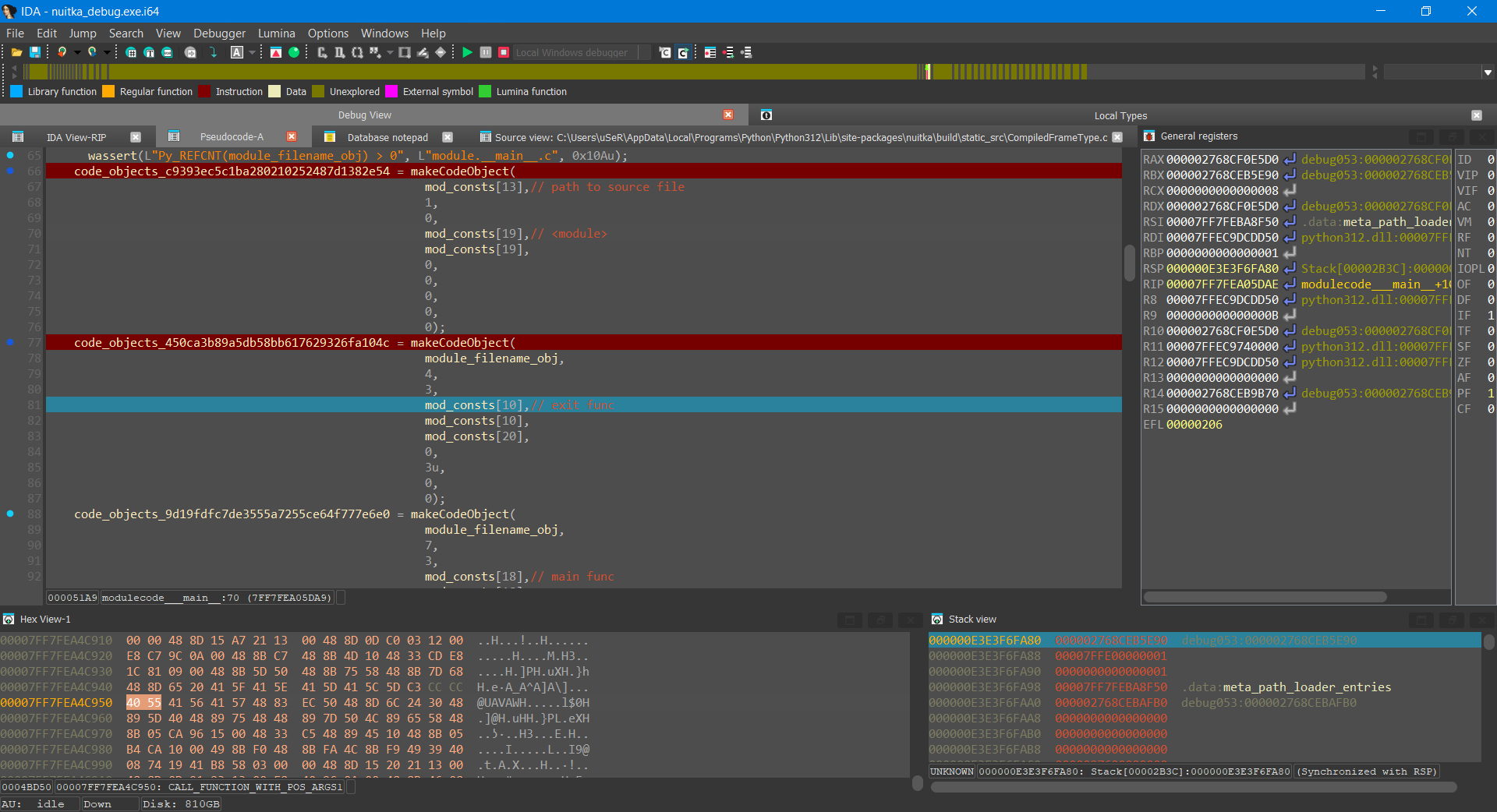Toggle breakpoint dot at line 77
The width and height of the screenshot is (1497, 812).
point(10,342)
